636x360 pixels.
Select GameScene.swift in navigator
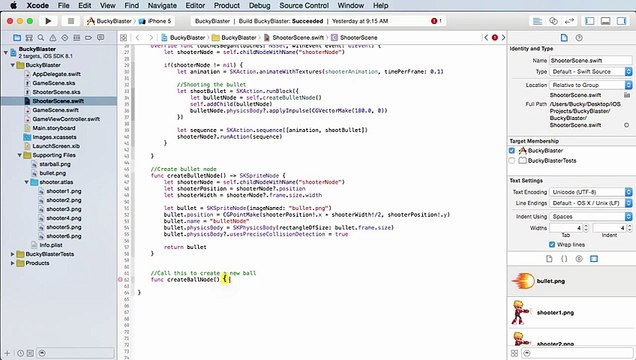click(56, 110)
